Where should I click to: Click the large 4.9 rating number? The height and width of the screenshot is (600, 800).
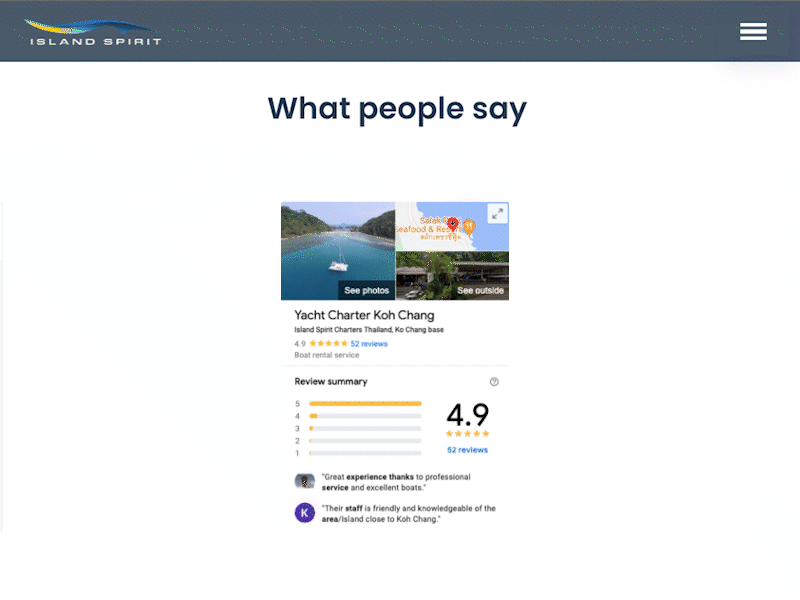(x=467, y=414)
